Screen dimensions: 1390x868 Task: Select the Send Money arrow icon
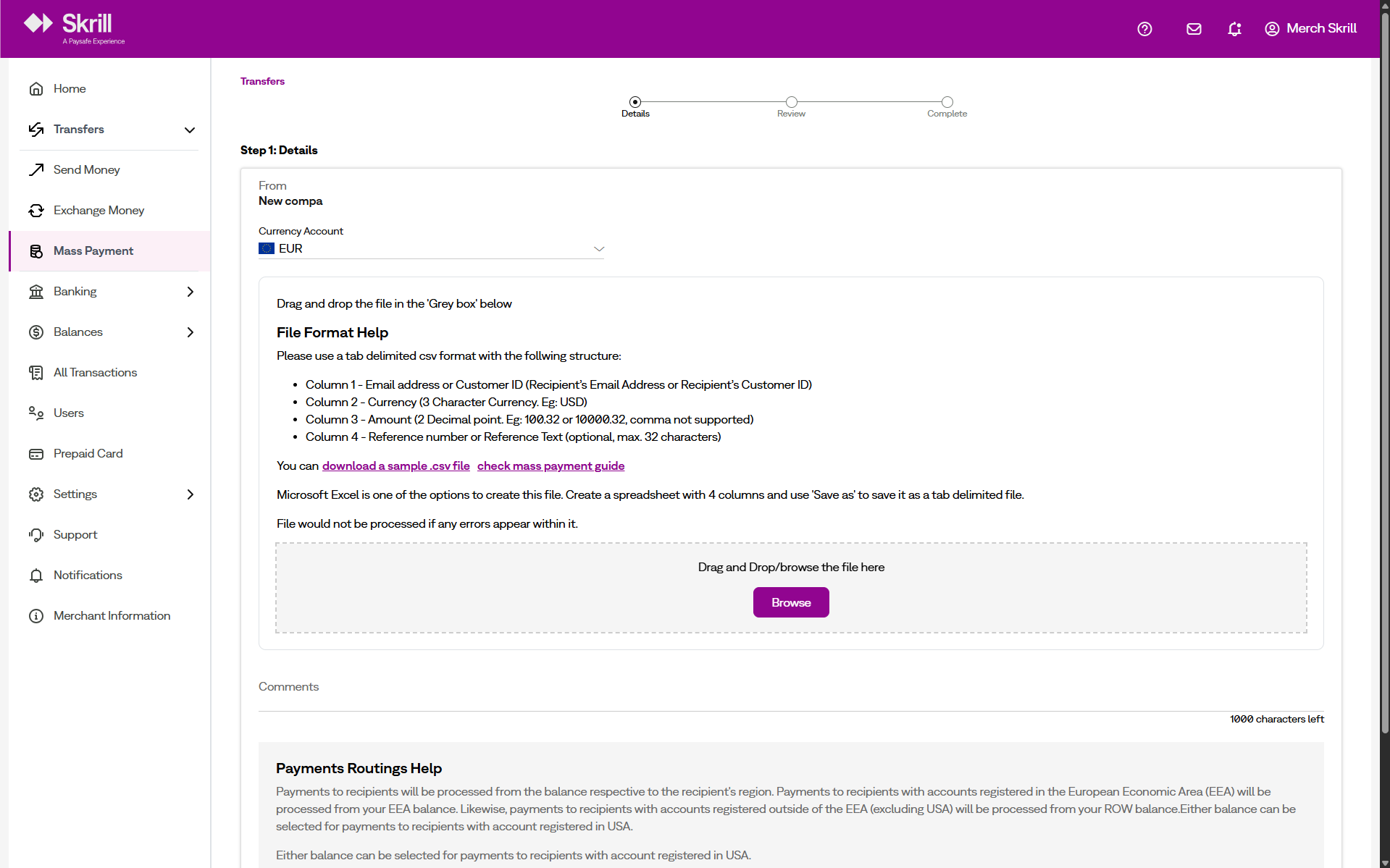click(36, 169)
